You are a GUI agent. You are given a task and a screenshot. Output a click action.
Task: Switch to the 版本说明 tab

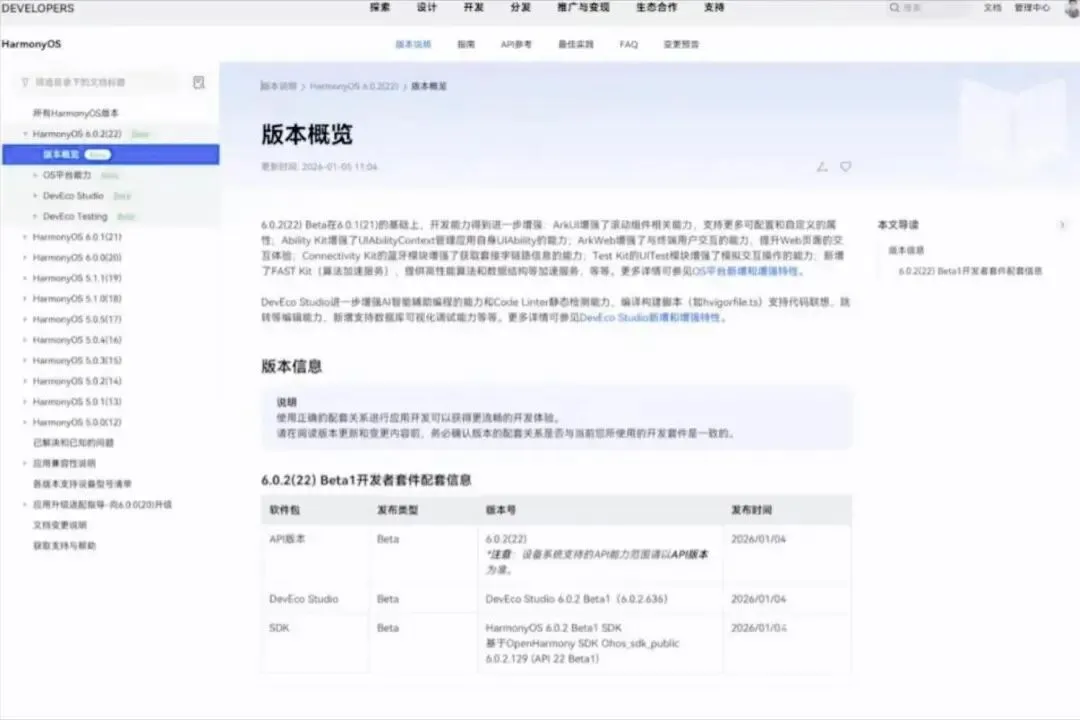click(413, 44)
